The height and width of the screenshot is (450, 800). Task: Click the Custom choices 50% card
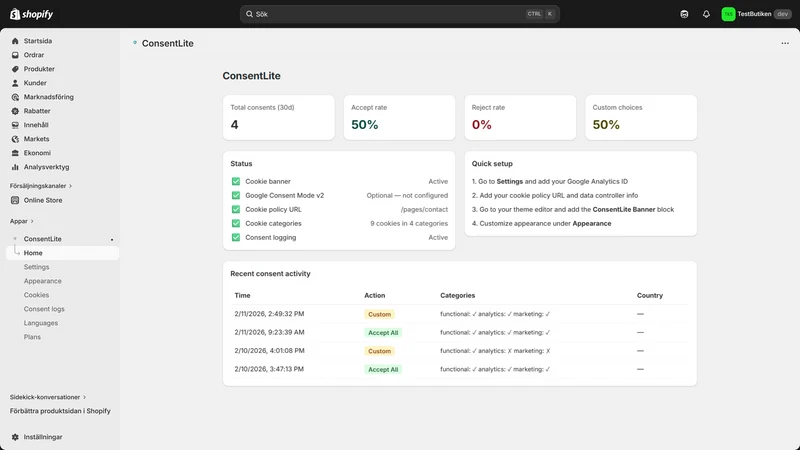click(641, 117)
